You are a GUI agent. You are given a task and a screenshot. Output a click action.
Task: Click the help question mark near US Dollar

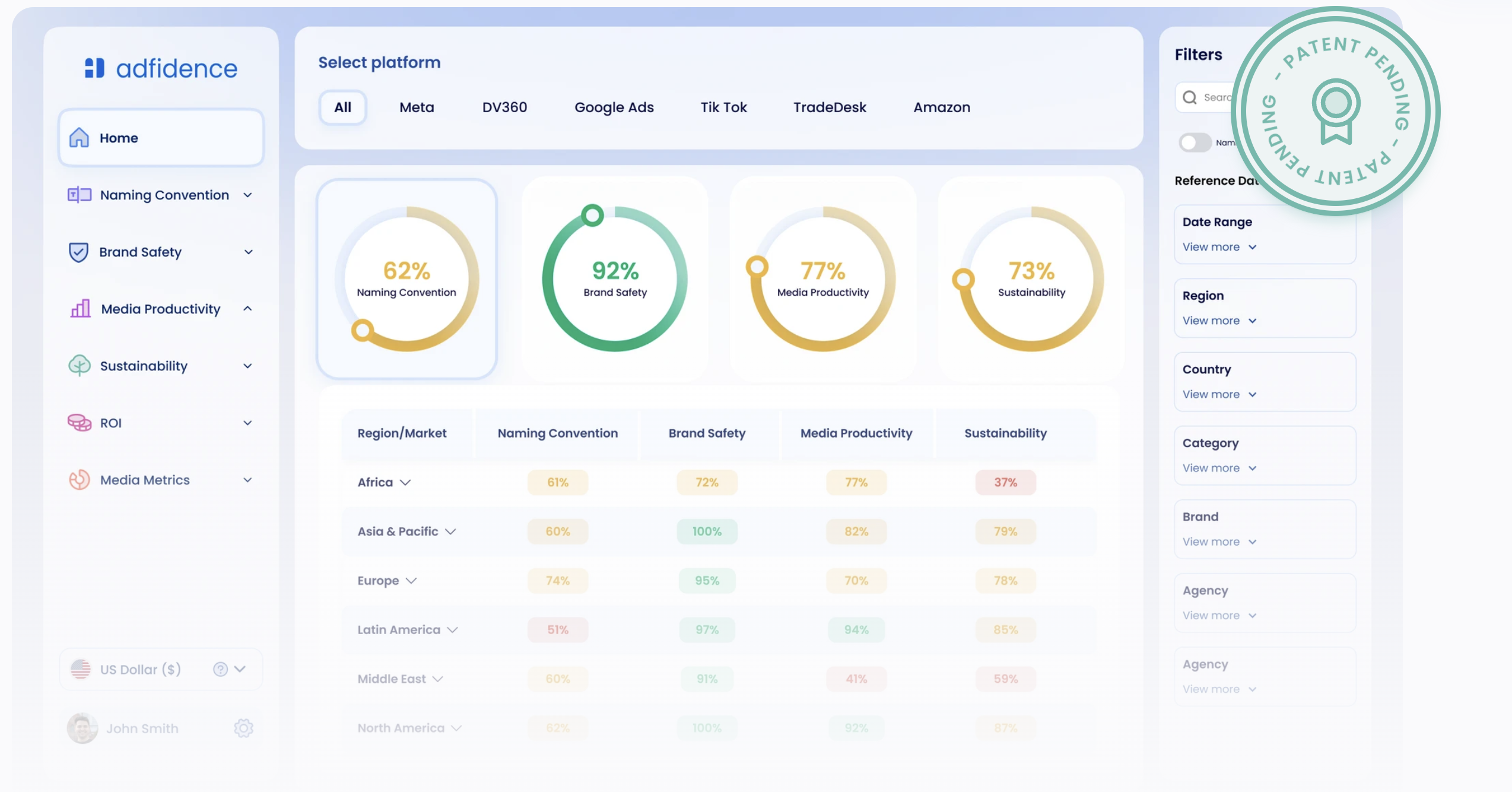(221, 669)
